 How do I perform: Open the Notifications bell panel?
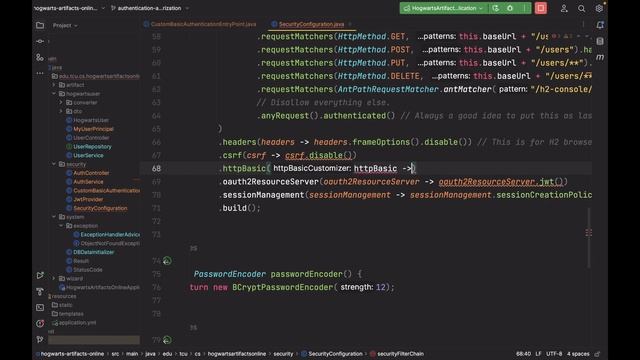point(600,25)
